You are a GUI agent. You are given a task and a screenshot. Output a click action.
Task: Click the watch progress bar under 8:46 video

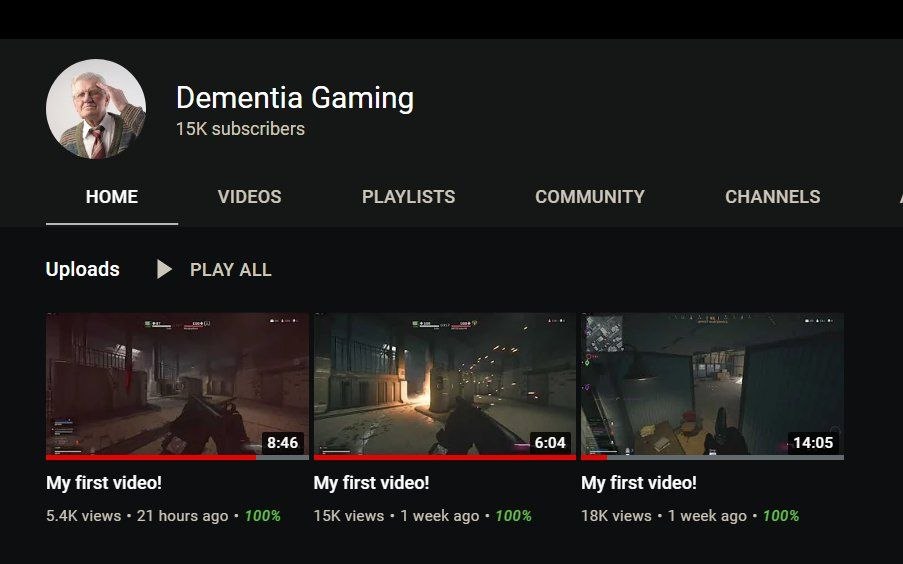pyautogui.click(x=177, y=457)
